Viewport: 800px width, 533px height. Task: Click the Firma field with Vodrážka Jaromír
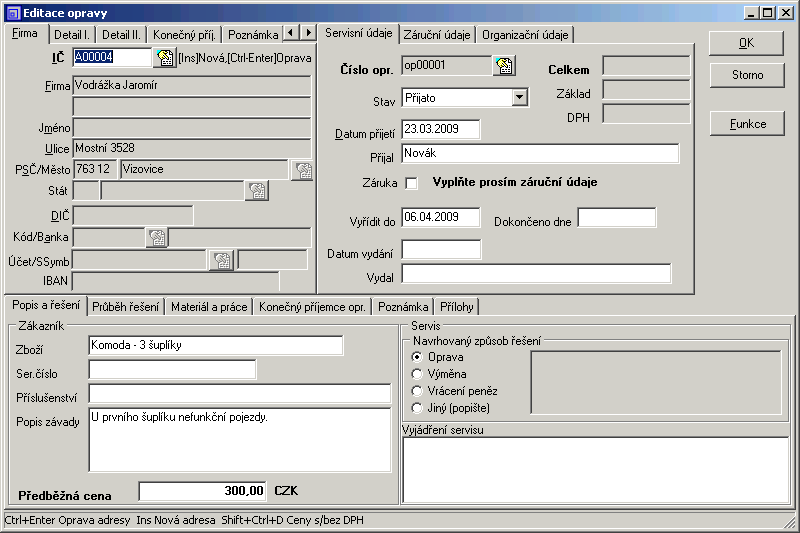click(192, 86)
